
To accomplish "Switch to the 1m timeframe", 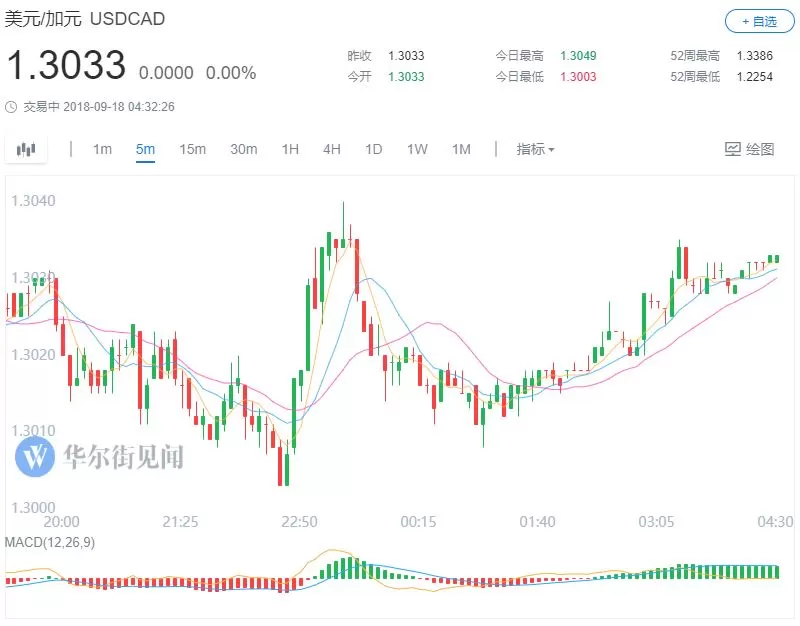I will click(x=102, y=149).
